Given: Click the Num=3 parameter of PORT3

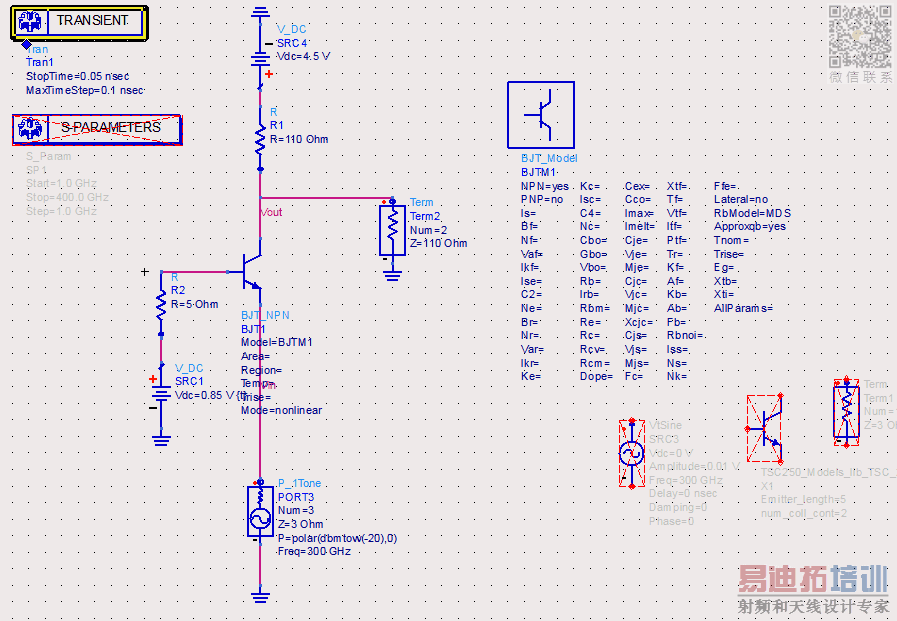Looking at the screenshot, I should (296, 510).
